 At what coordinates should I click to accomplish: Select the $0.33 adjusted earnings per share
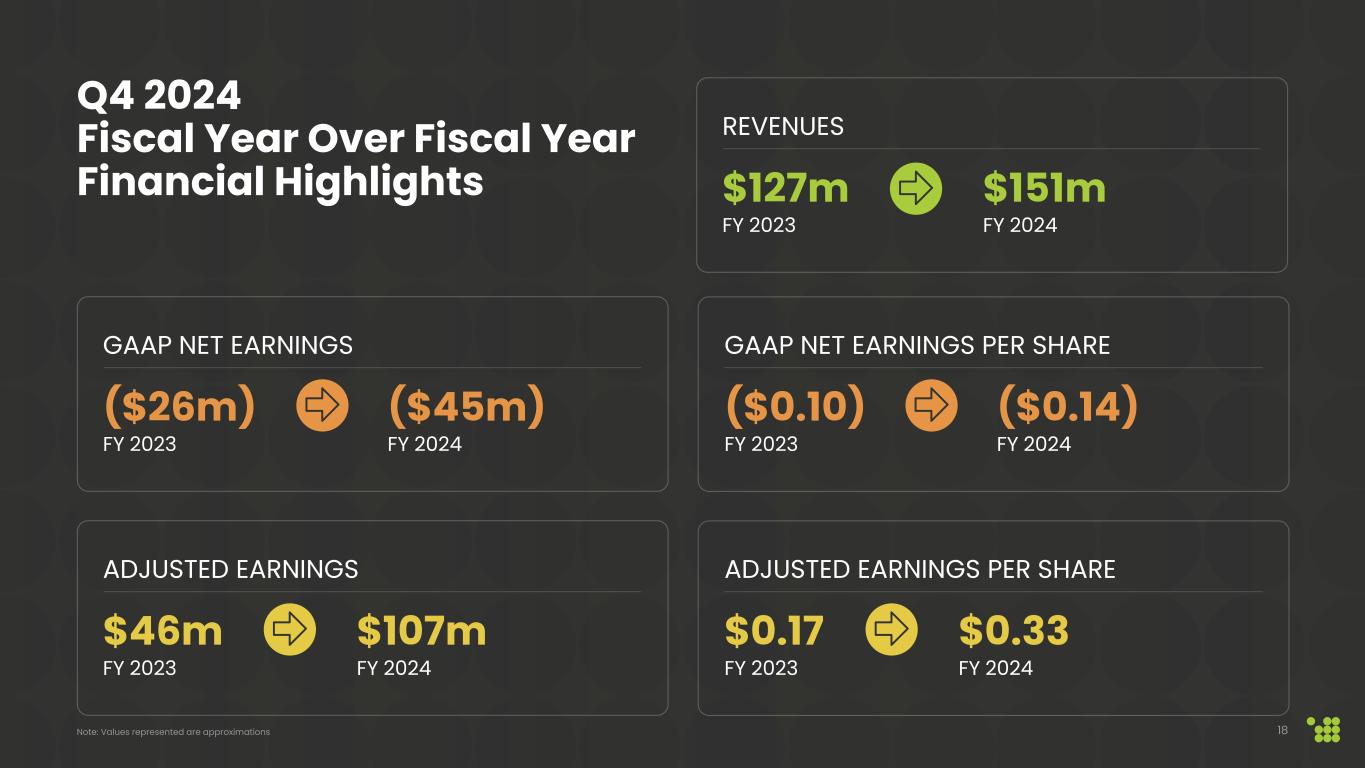1013,631
